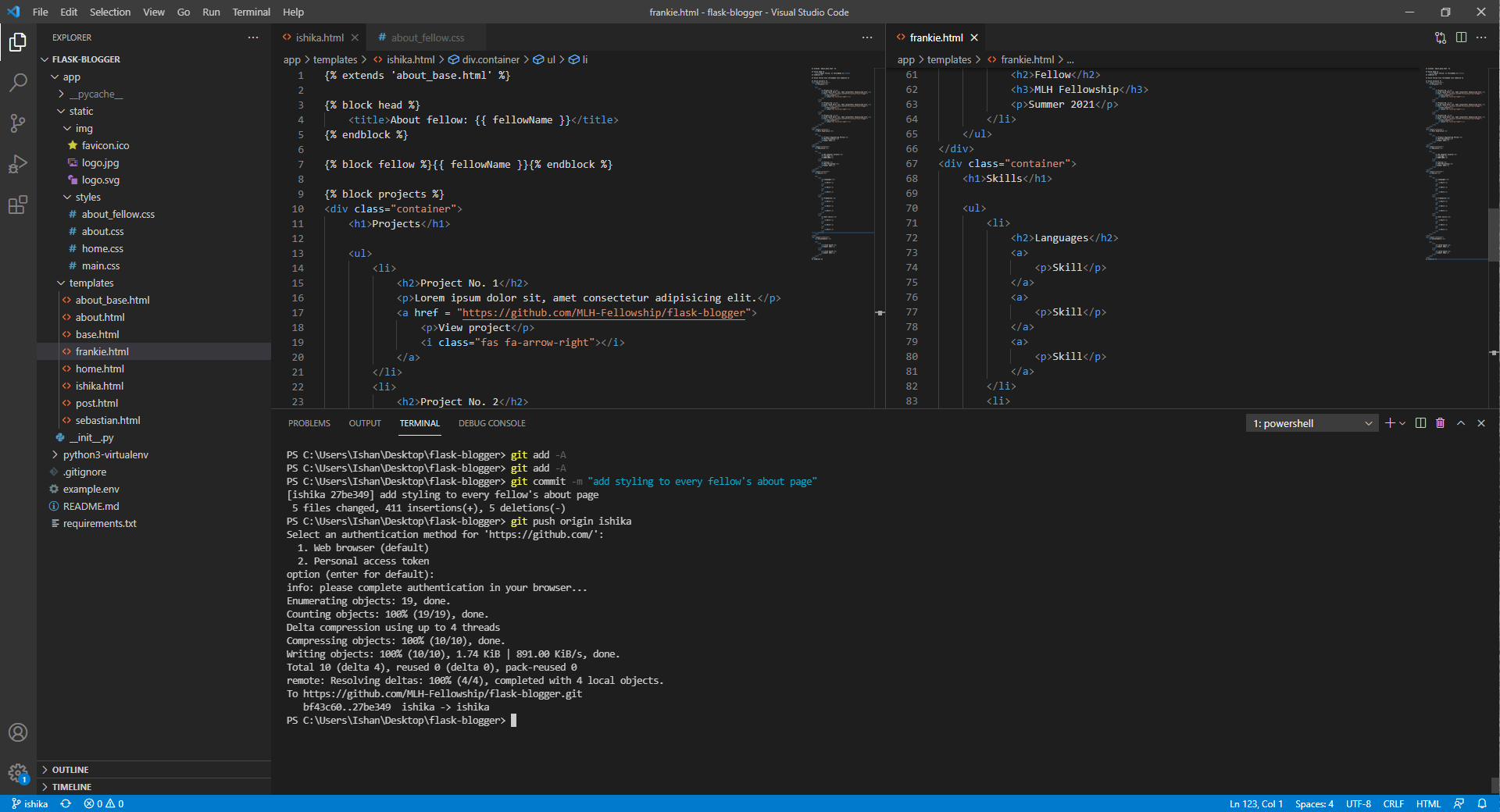Toggle the notifications bell in status bar
Viewport: 1500px width, 812px height.
[x=1482, y=803]
